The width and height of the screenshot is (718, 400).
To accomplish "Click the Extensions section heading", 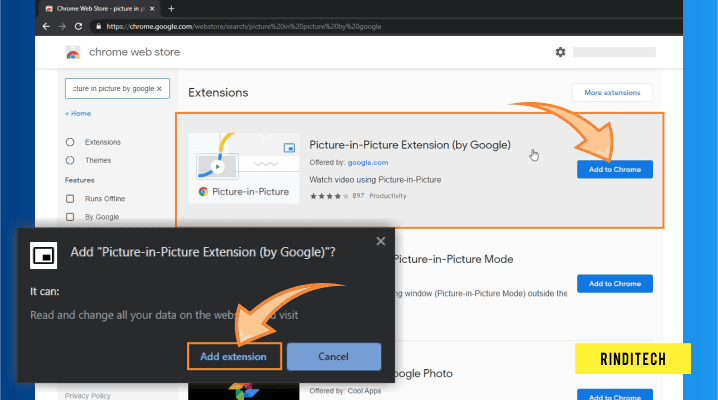I will 218,92.
